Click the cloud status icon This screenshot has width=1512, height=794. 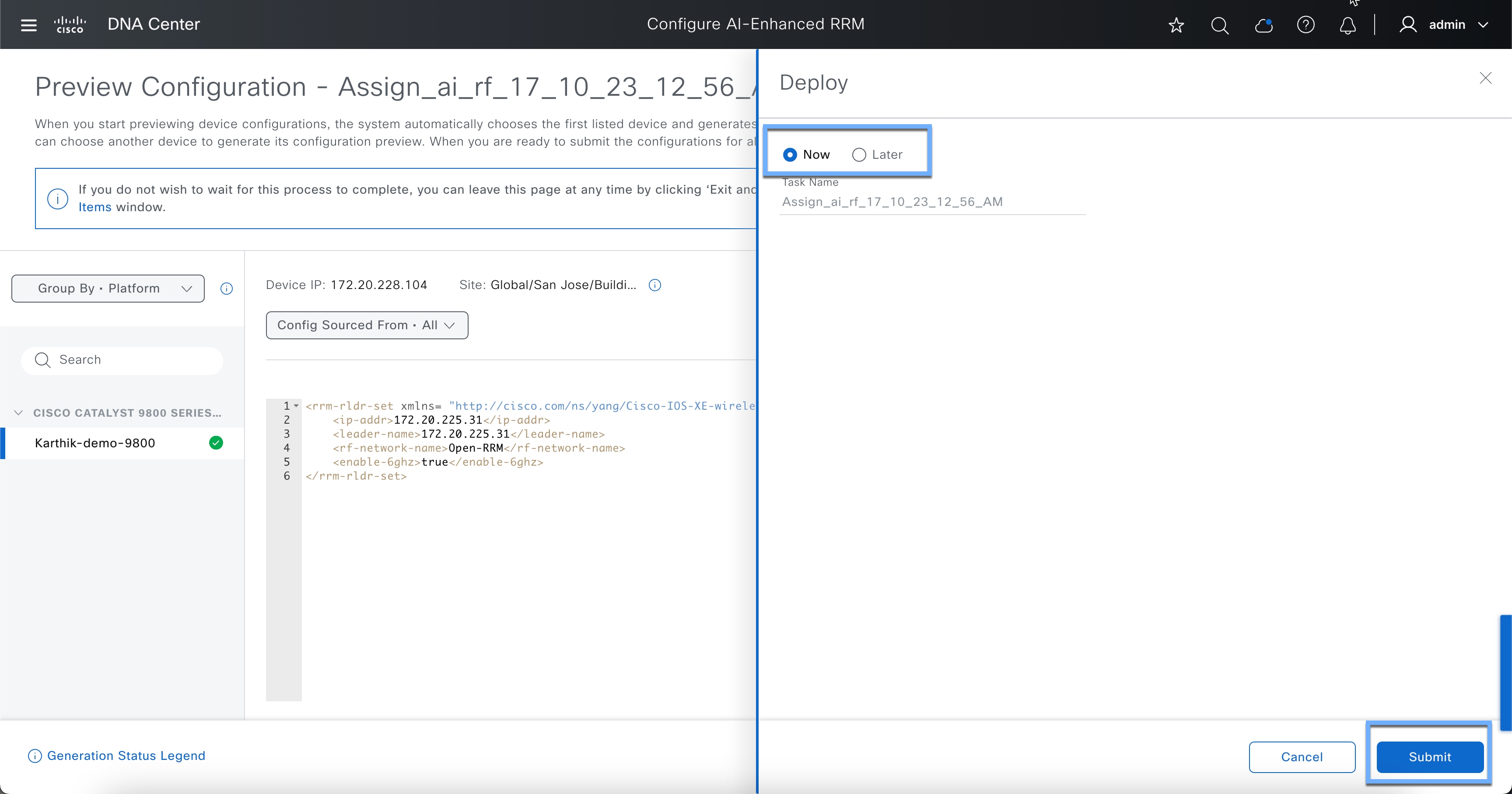1263,24
